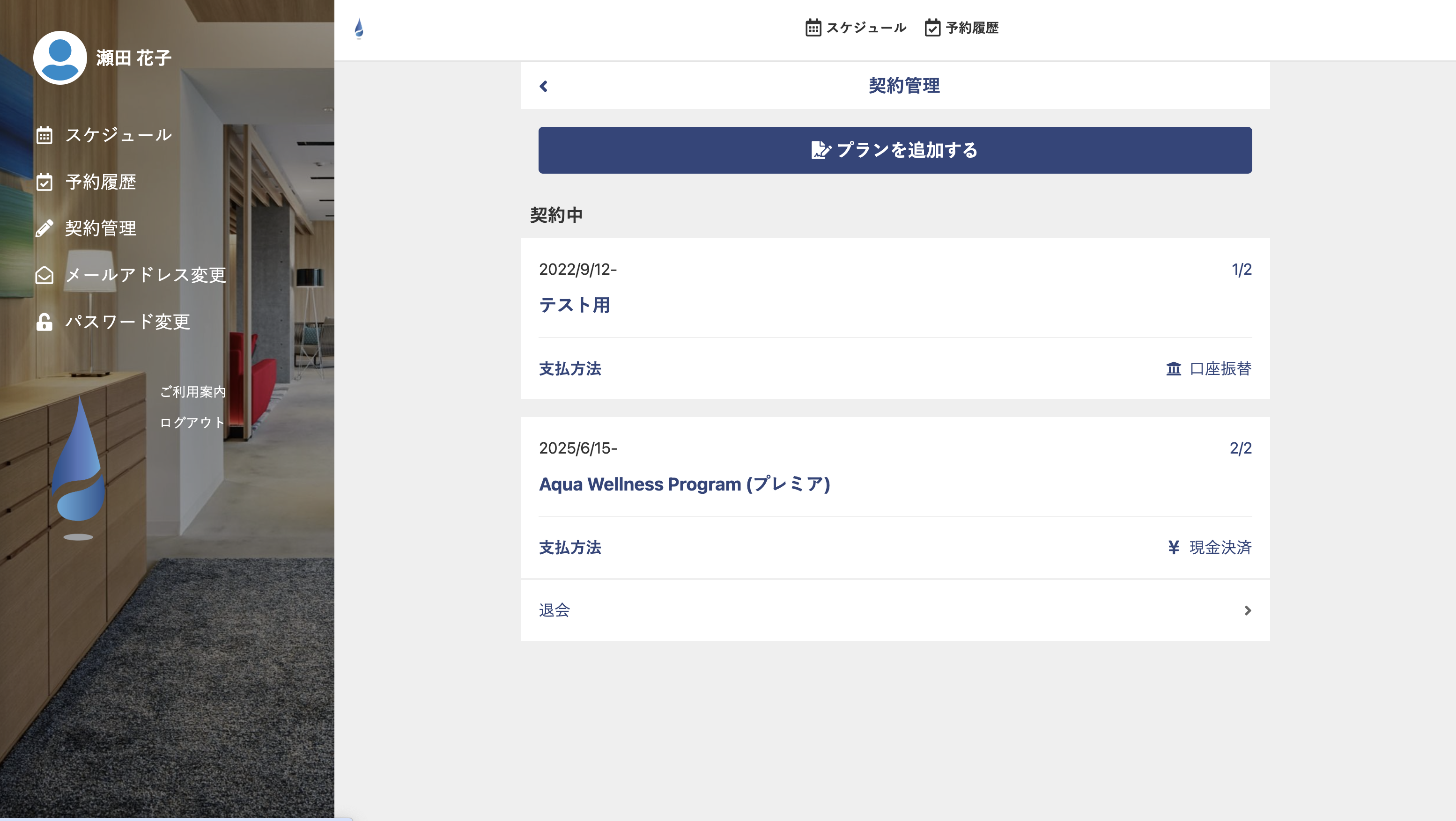Go back using the left chevron

(x=544, y=86)
